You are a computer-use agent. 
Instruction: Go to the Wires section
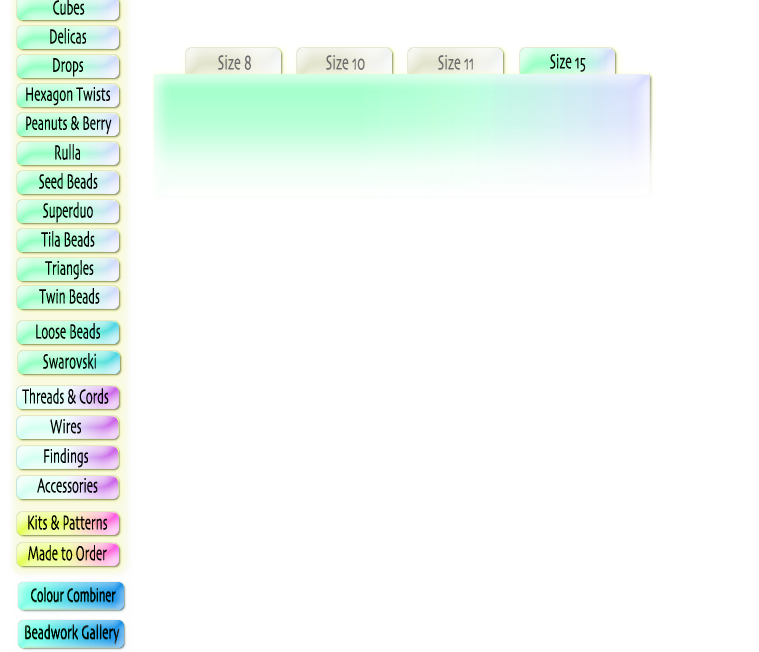68,427
